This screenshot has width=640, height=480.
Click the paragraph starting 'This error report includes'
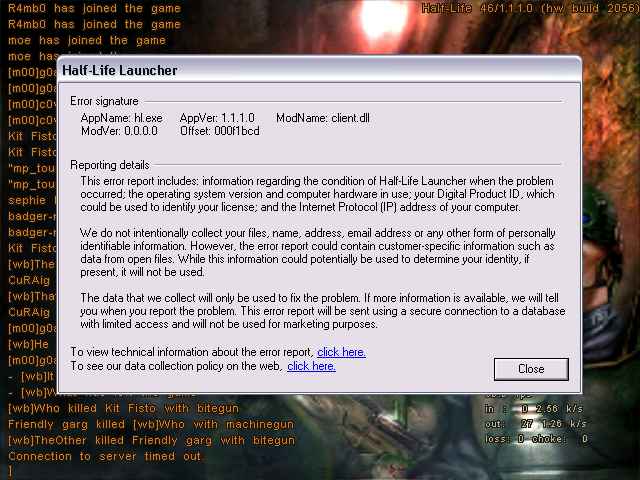tap(318, 194)
